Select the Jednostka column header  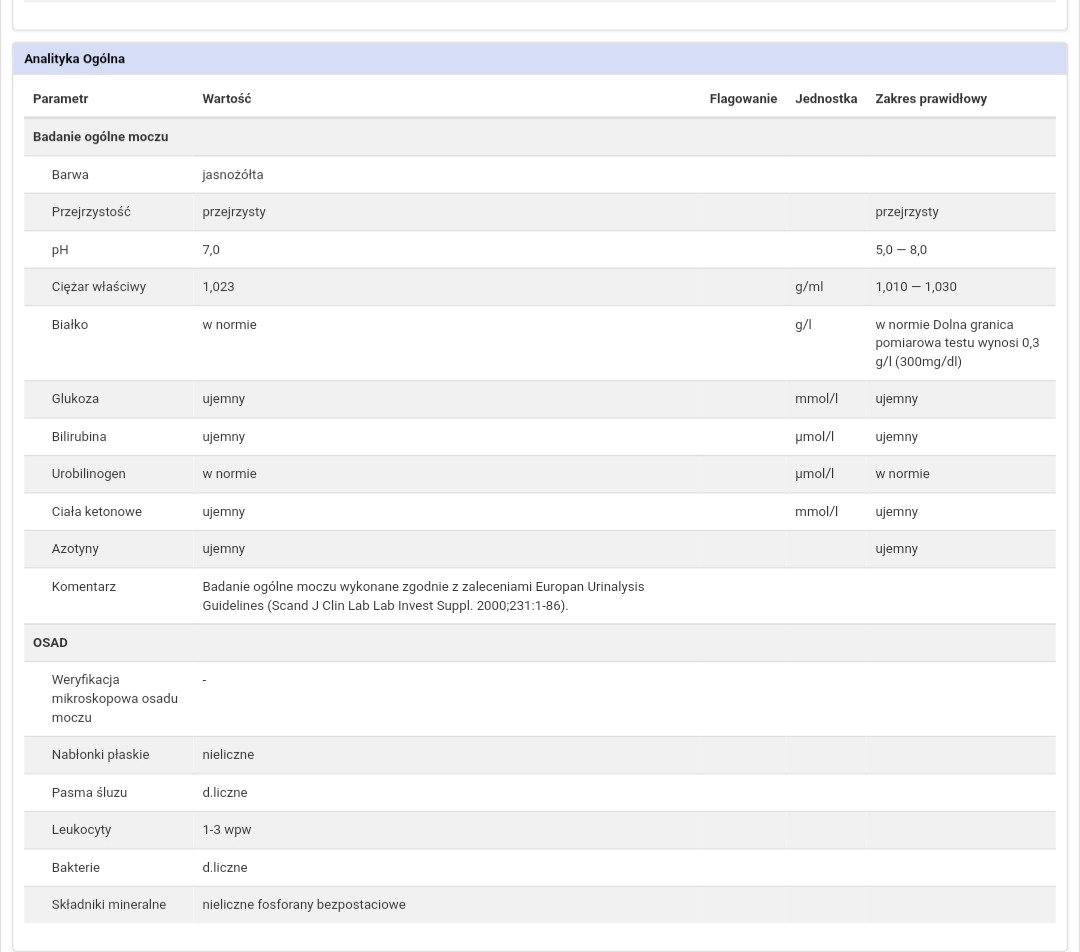tap(825, 99)
